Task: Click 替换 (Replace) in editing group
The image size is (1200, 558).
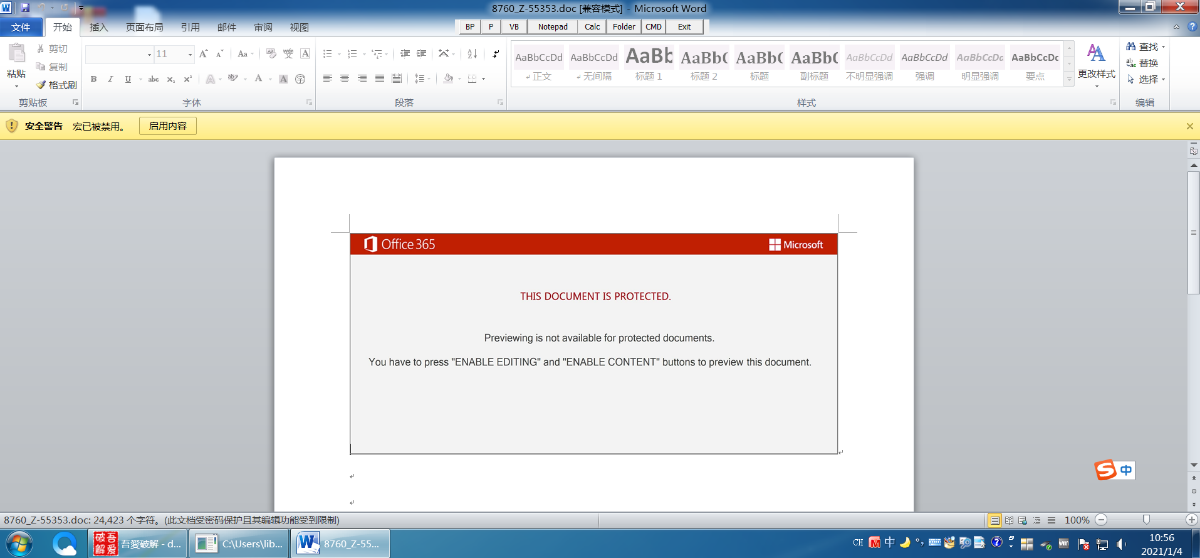Action: (1142, 63)
